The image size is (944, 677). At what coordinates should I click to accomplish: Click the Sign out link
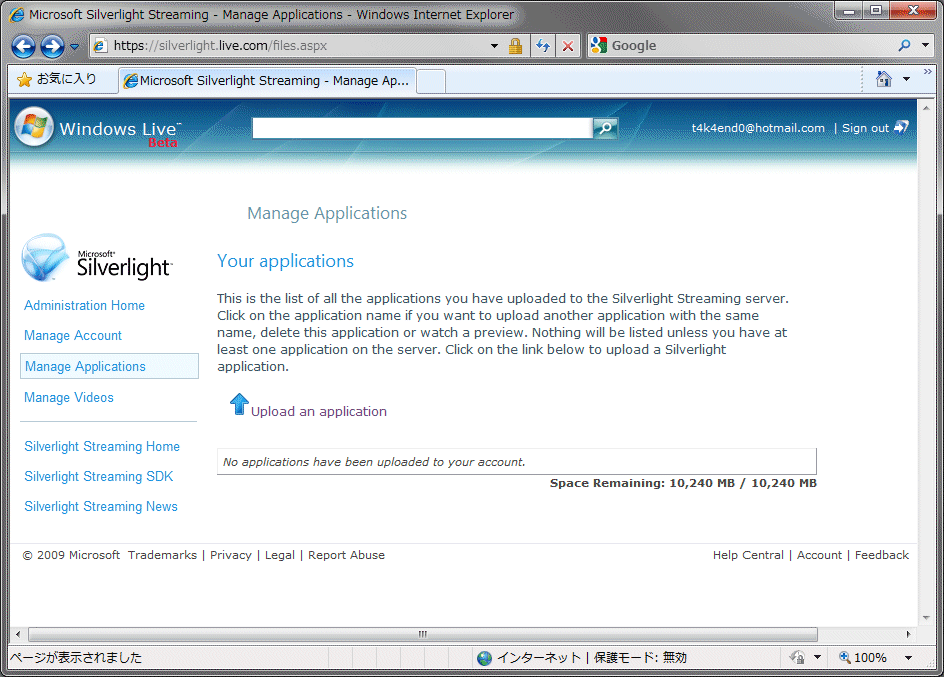[x=865, y=128]
